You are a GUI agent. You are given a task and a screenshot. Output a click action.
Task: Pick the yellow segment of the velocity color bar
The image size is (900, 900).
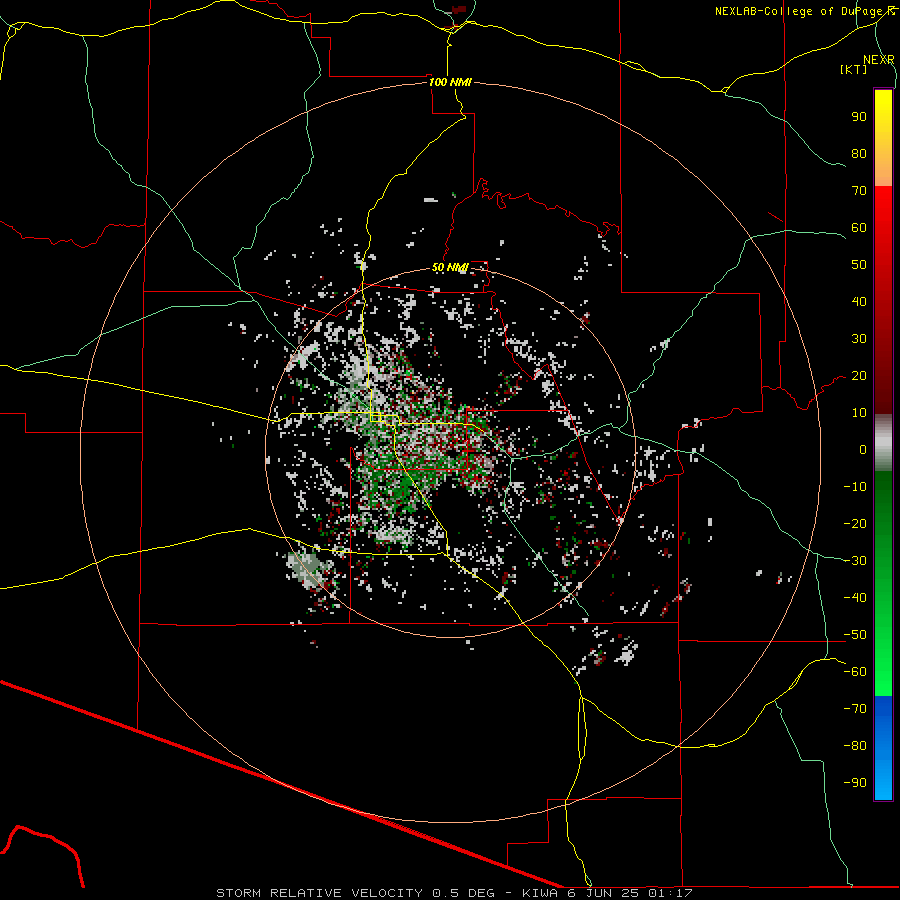tap(883, 115)
